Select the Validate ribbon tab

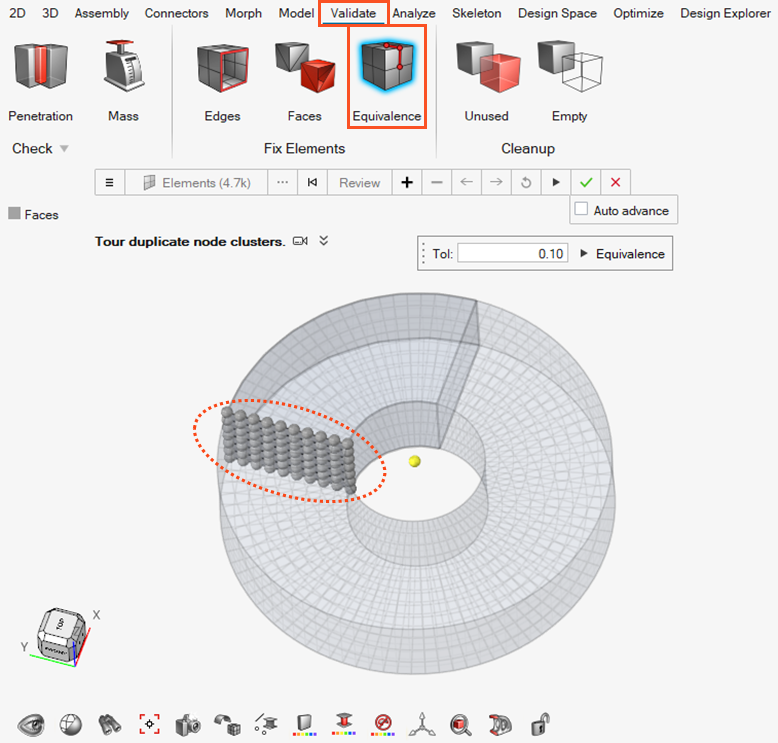[x=353, y=13]
